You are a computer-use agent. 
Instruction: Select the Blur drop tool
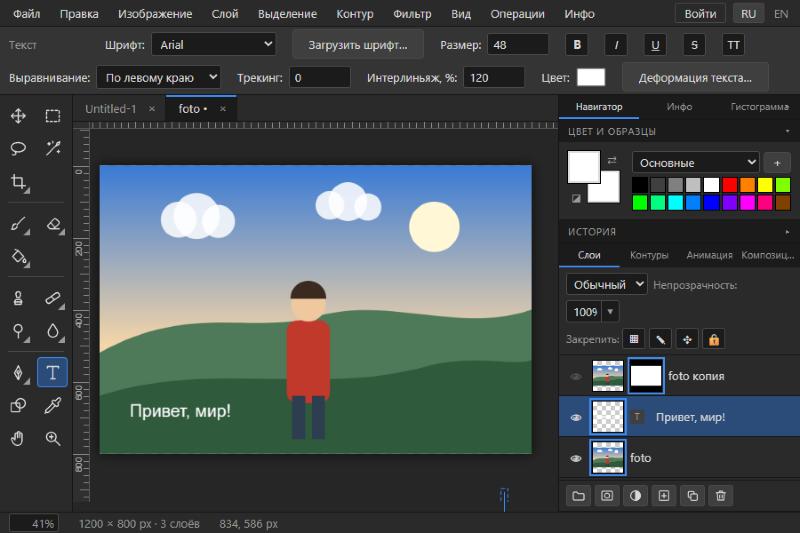[53, 331]
